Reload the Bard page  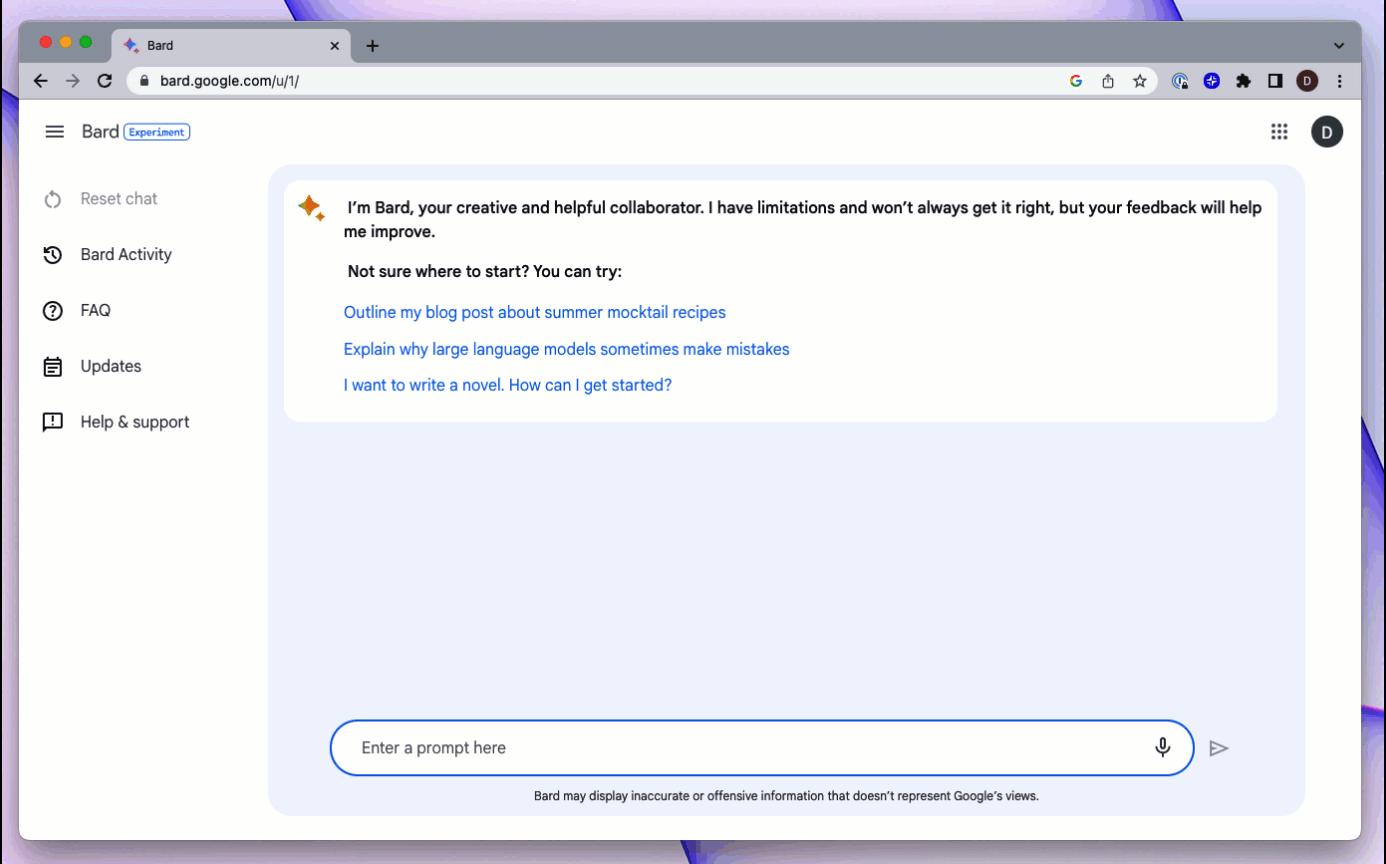pyautogui.click(x=104, y=81)
